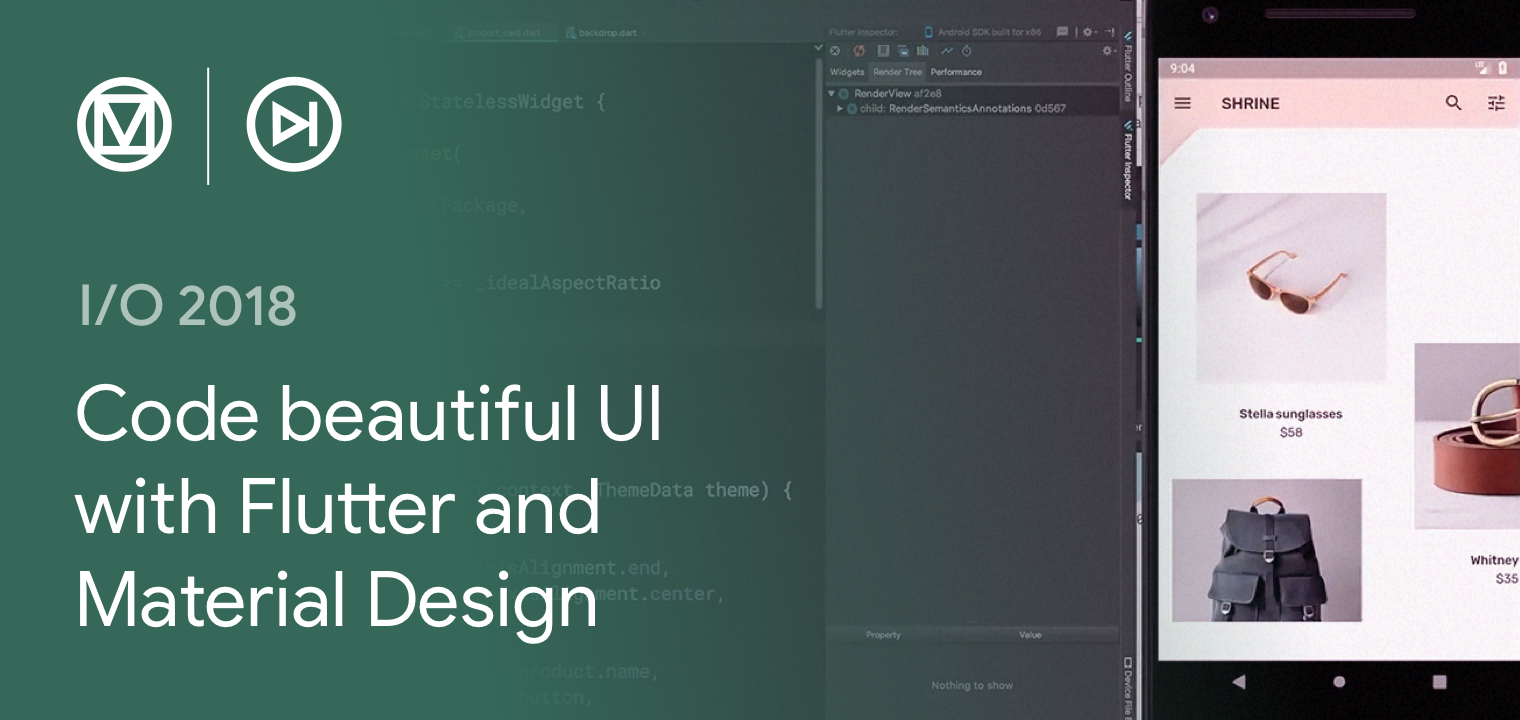This screenshot has height=720, width=1520.
Task: Switch to the Widgets tab
Action: [x=847, y=72]
